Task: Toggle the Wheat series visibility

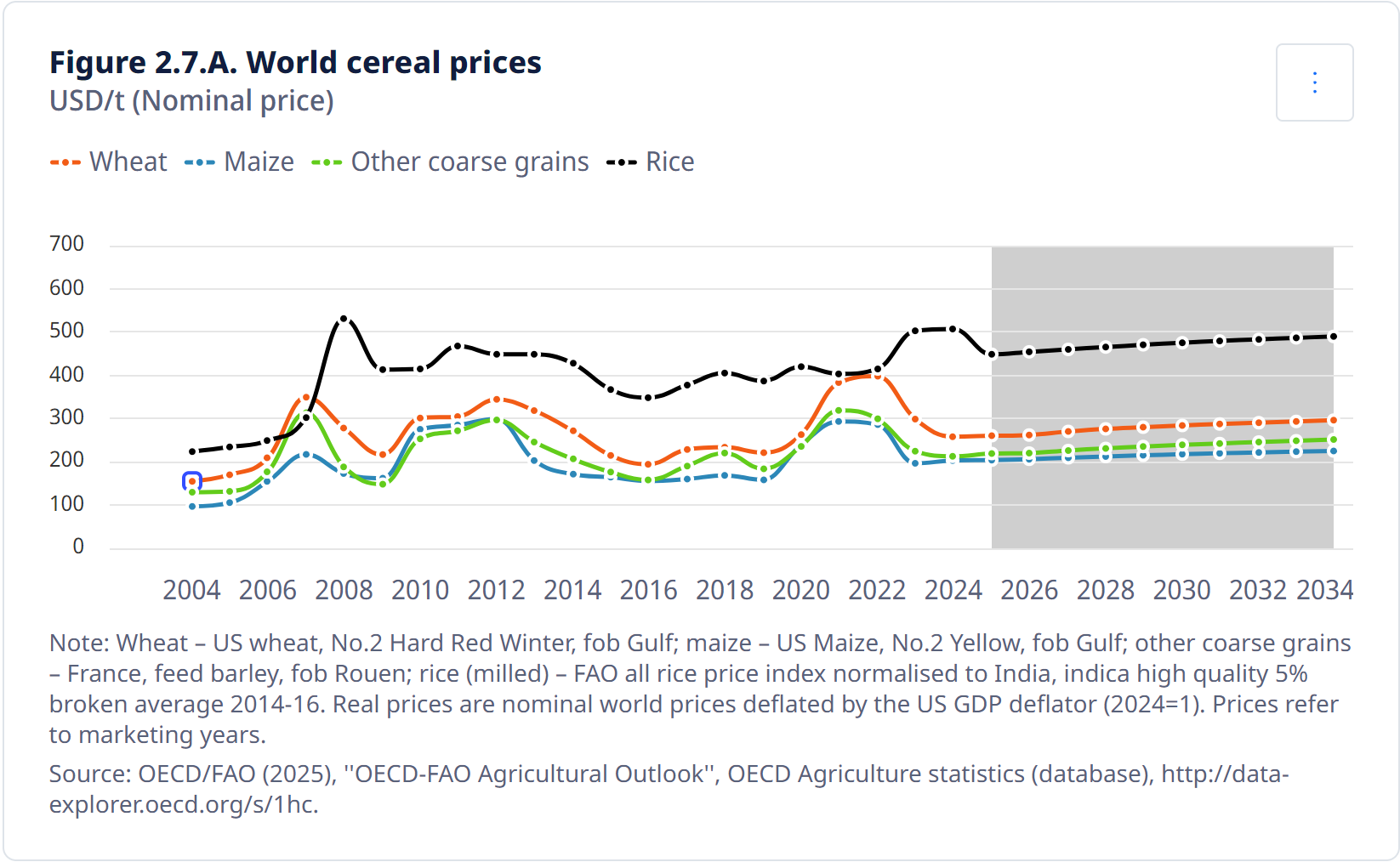Action: click(x=128, y=161)
